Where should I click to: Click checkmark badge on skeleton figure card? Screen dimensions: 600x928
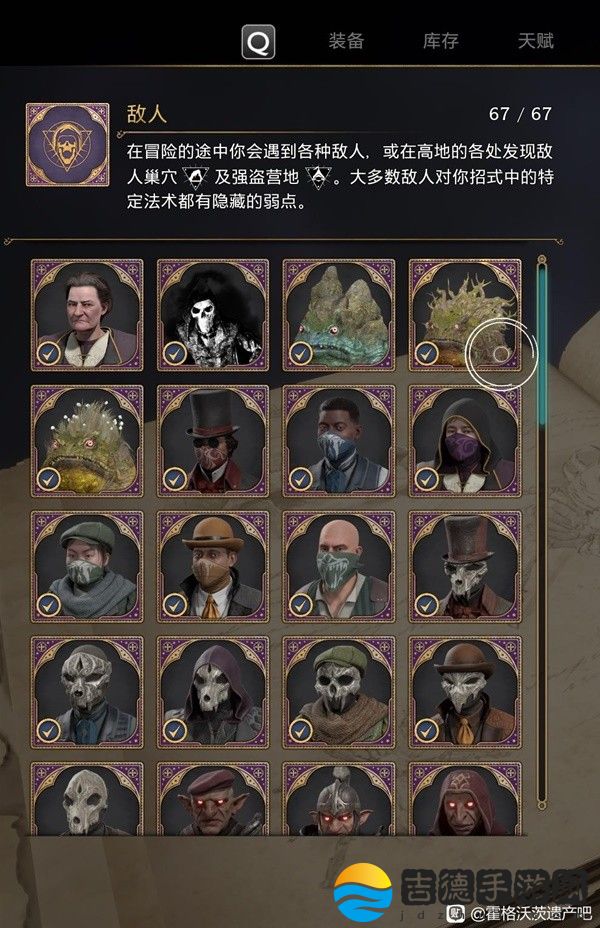click(x=175, y=354)
